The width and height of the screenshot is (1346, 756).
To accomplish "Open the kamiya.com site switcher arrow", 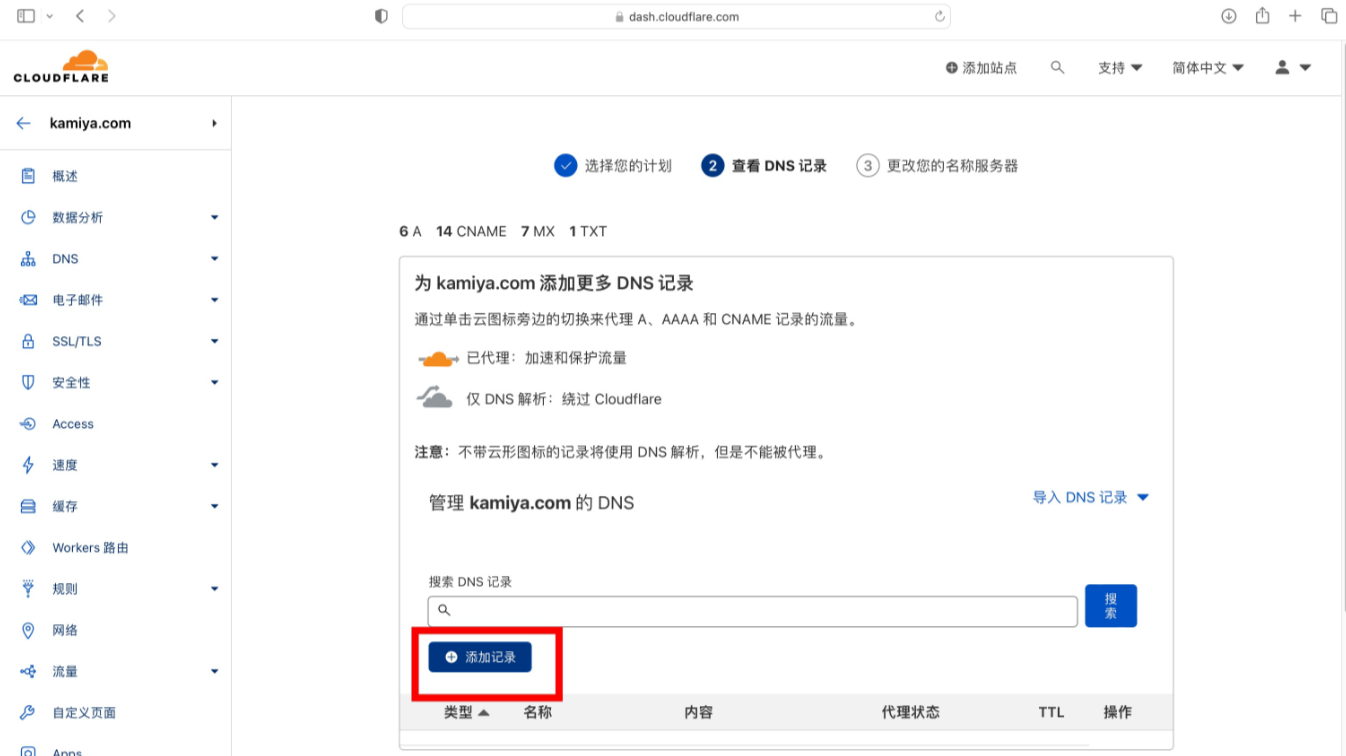I will 214,123.
